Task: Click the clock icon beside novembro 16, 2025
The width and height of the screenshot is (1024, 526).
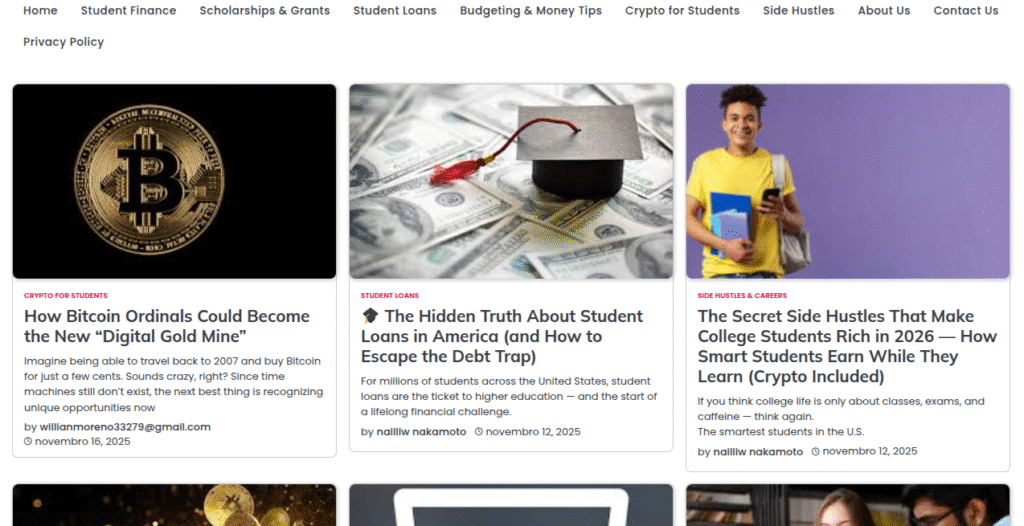Action: pos(28,442)
